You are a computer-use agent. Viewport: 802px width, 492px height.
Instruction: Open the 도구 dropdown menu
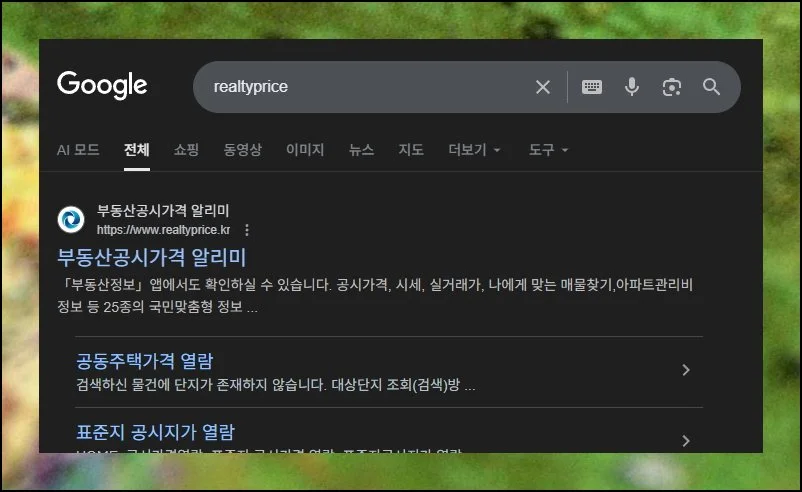tap(548, 150)
